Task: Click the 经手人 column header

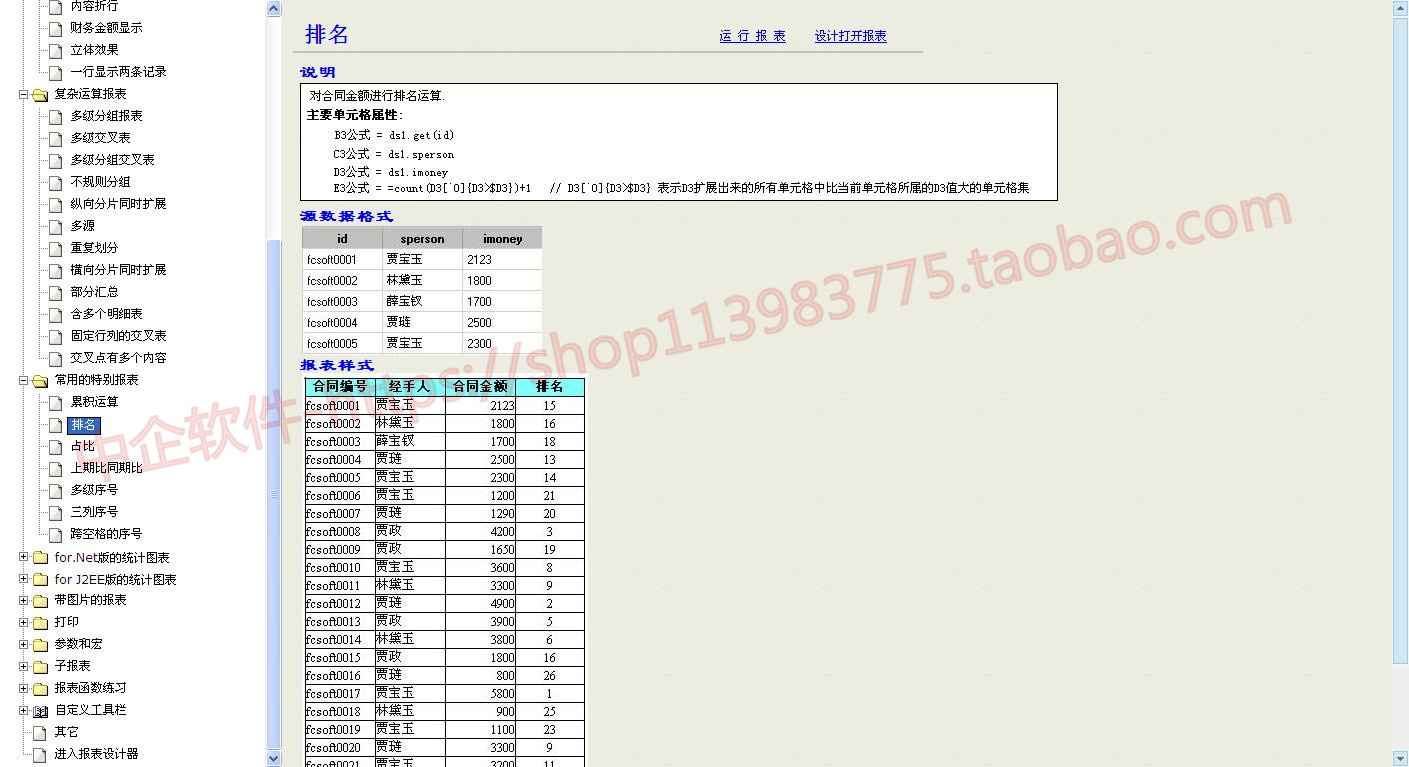Action: pyautogui.click(x=410, y=387)
